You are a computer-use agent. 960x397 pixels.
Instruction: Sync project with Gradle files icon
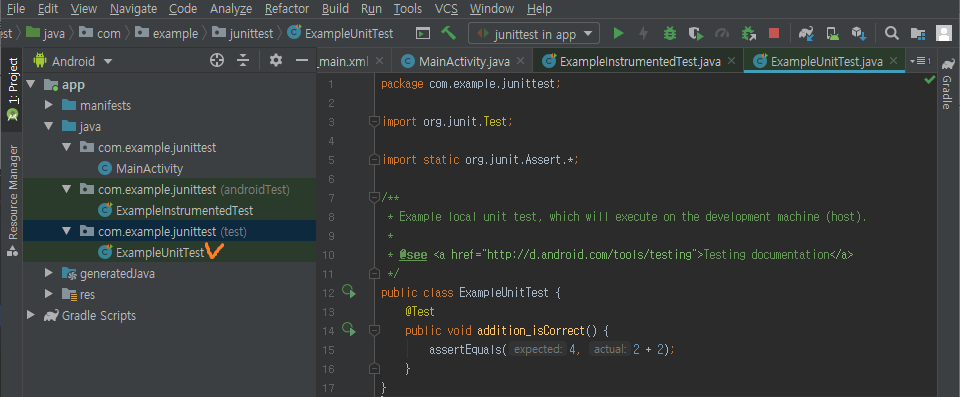click(x=806, y=34)
